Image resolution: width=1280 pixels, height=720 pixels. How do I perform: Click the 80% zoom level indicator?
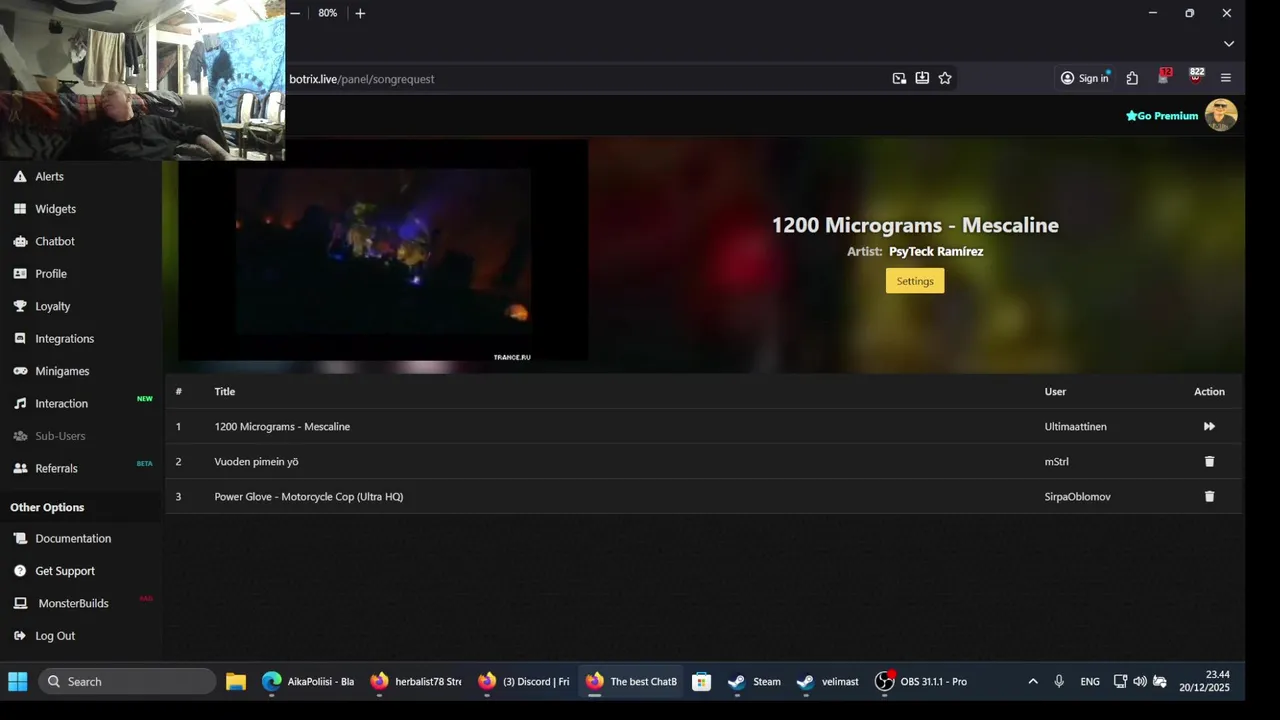point(328,13)
